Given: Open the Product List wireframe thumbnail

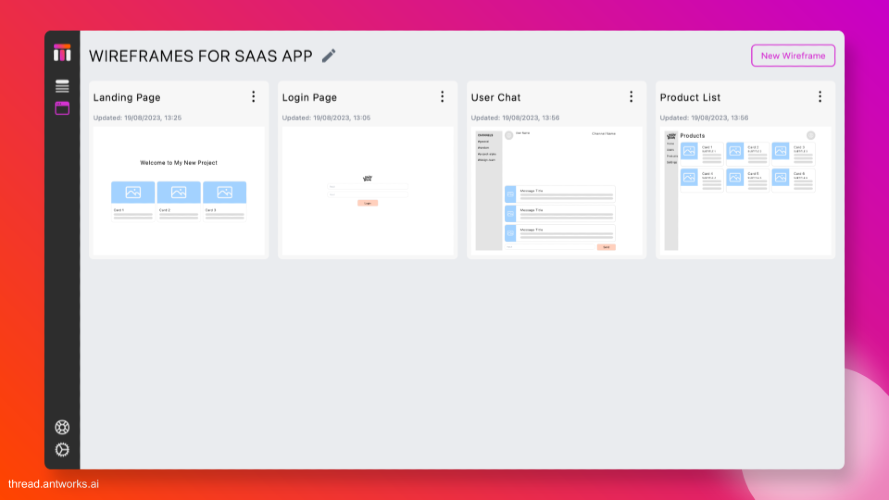Looking at the screenshot, I should (x=746, y=191).
